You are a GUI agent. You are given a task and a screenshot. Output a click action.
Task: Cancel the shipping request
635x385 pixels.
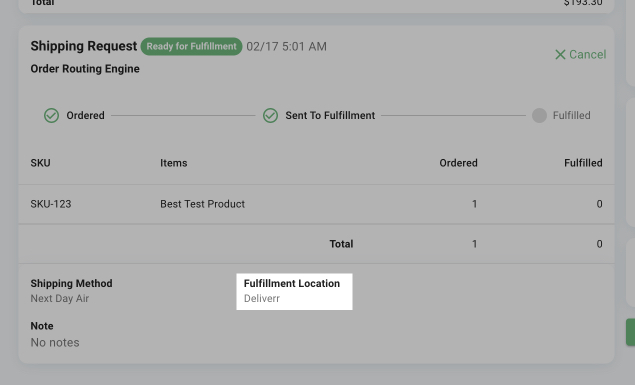pyautogui.click(x=580, y=55)
